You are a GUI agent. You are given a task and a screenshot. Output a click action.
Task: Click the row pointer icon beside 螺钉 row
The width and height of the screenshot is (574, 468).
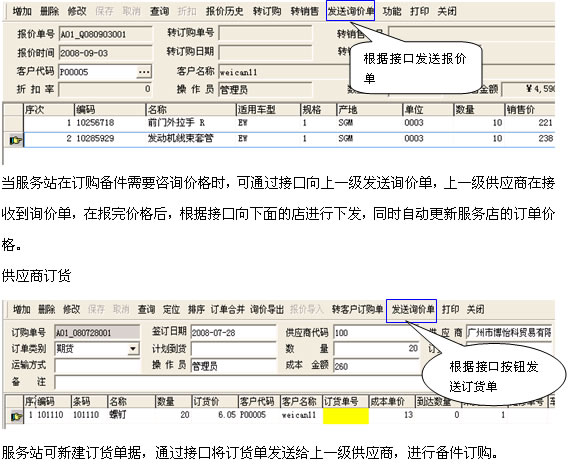tap(16, 416)
